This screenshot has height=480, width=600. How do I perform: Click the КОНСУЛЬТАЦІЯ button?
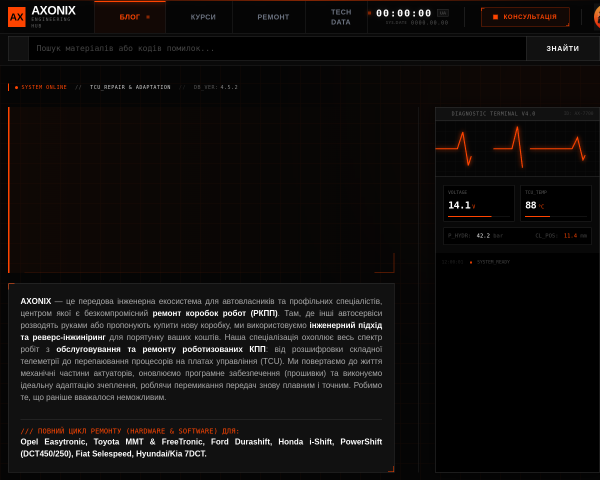[x=525, y=17]
